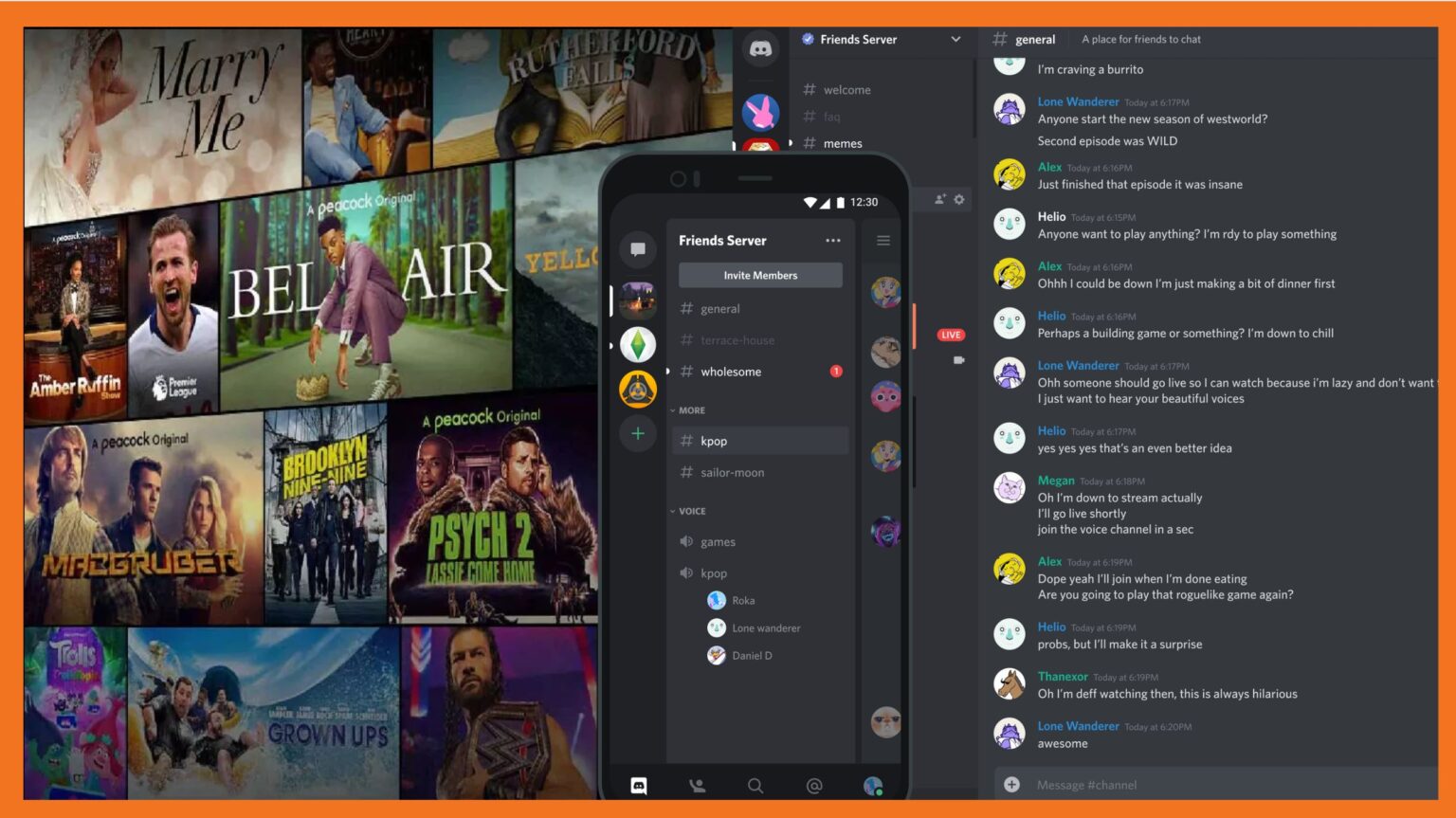Tap the yellow crown server icon
Image resolution: width=1456 pixels, height=818 pixels.
(x=637, y=389)
